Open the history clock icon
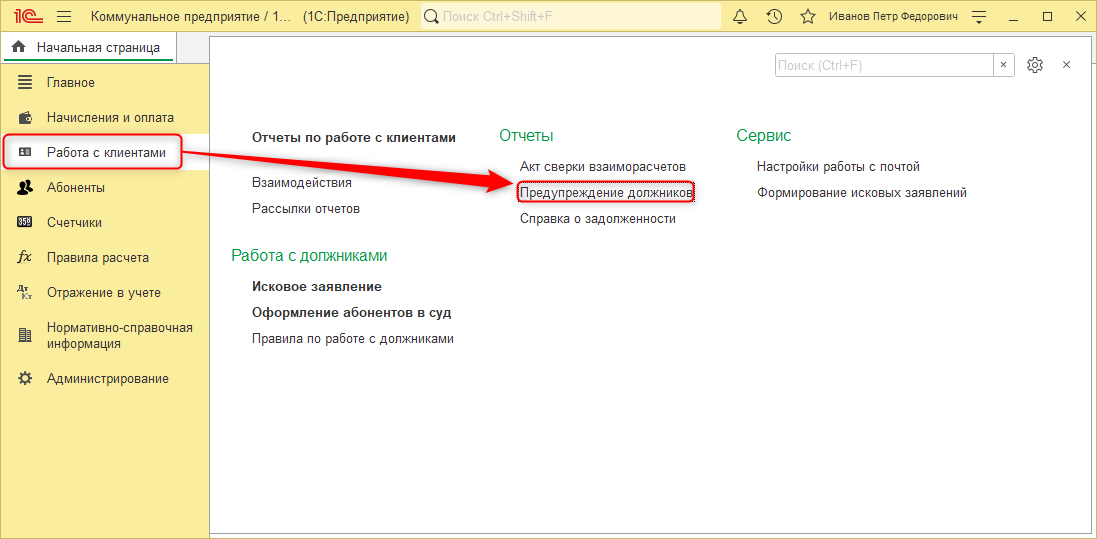 [774, 17]
